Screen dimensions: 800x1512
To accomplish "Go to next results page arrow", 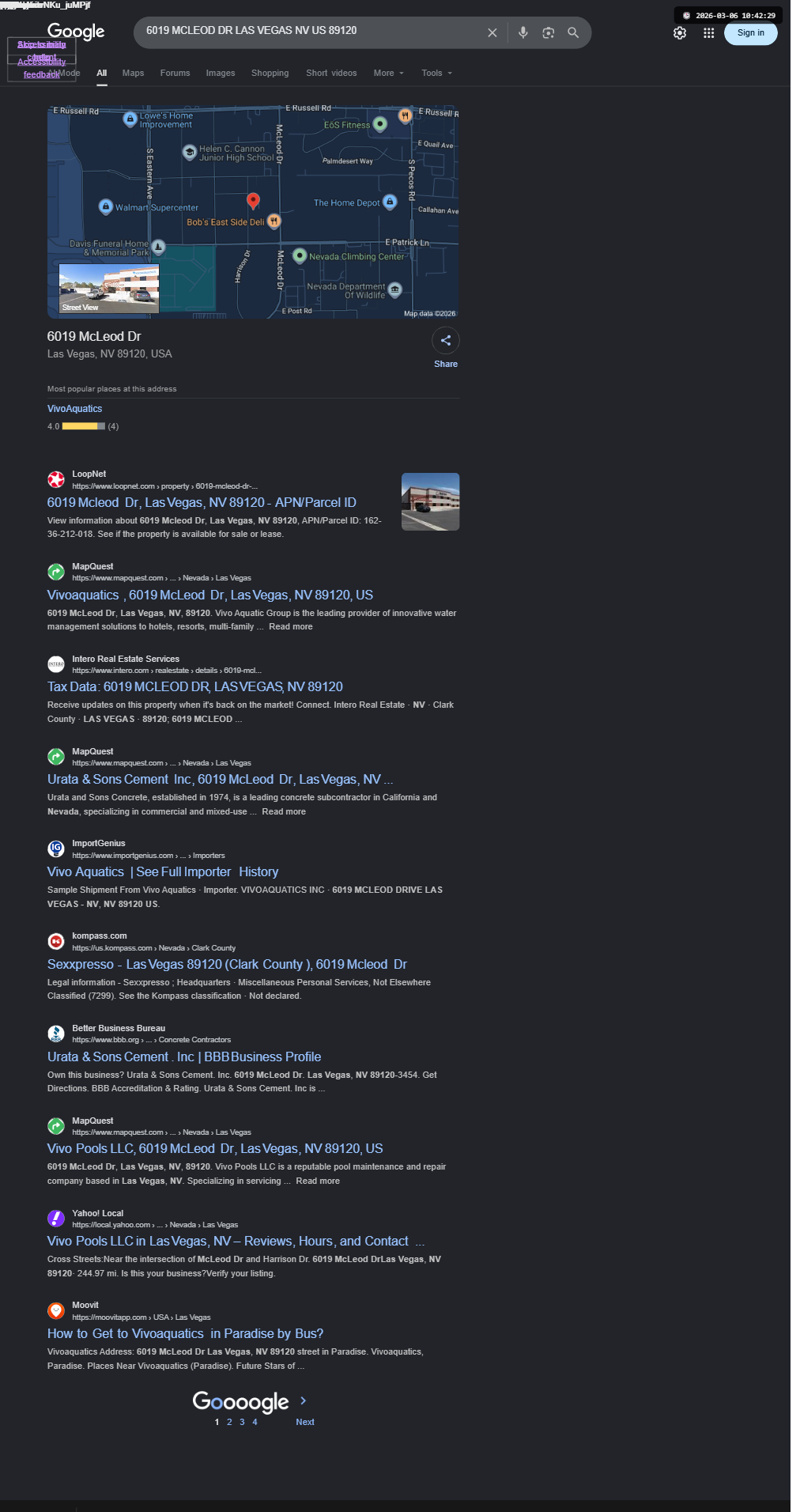I will [x=304, y=1400].
